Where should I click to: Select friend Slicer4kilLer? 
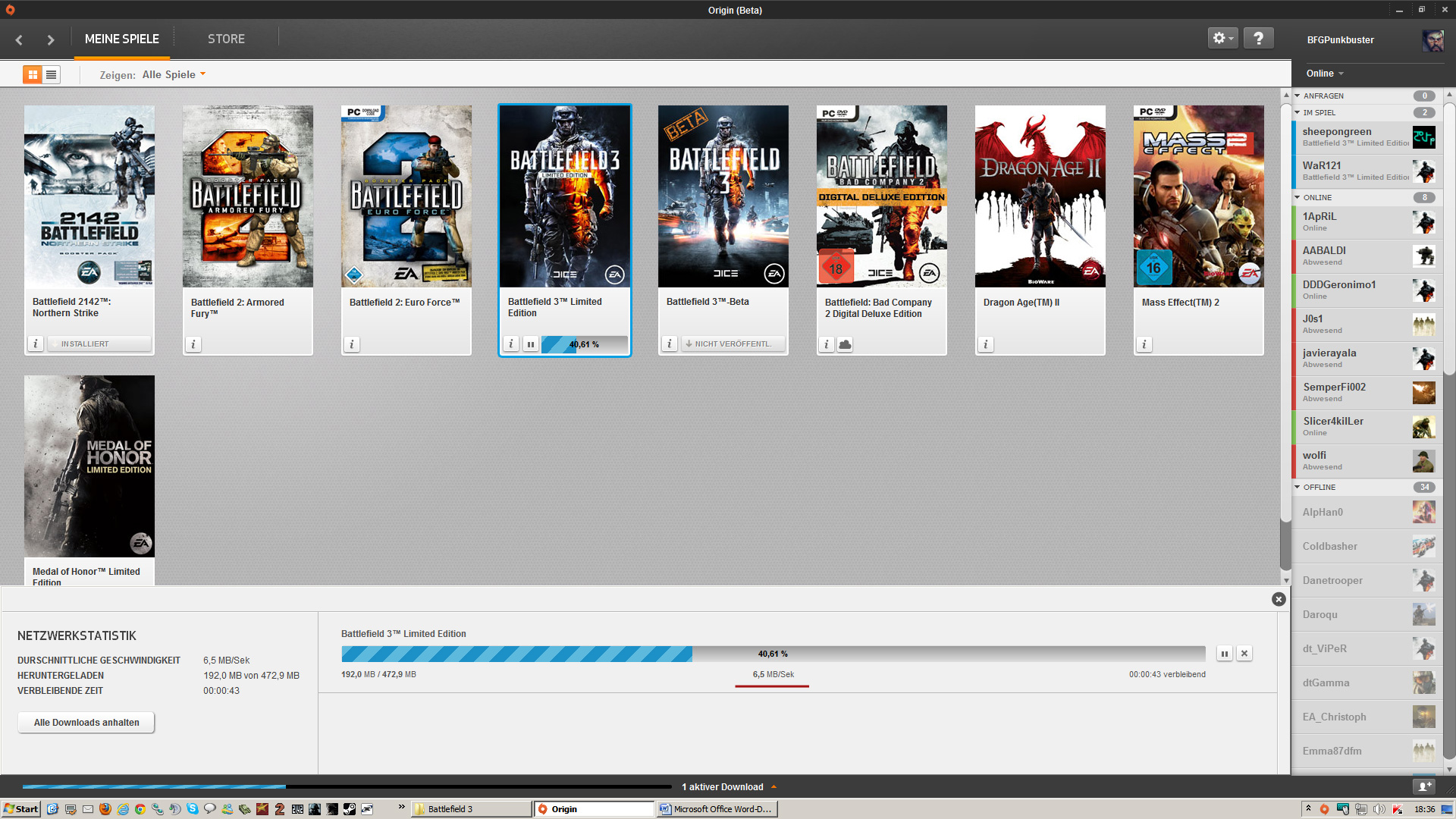1366,427
